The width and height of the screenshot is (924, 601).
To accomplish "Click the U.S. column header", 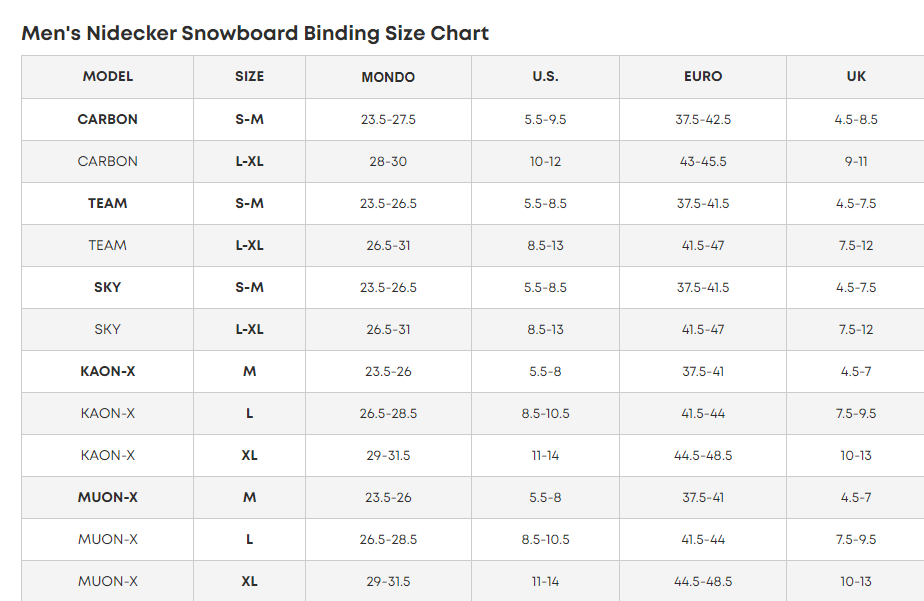I will pyautogui.click(x=545, y=76).
